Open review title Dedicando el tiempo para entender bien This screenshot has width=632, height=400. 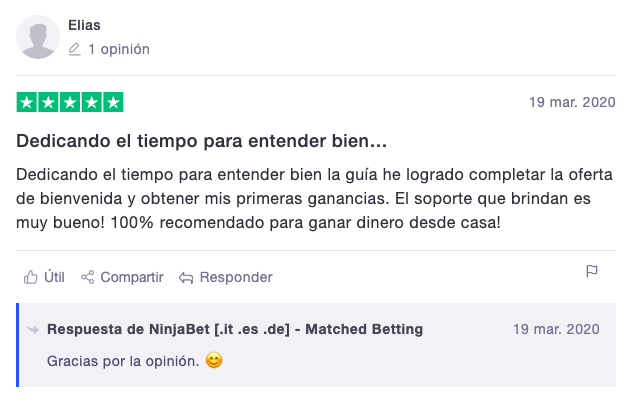click(x=202, y=141)
